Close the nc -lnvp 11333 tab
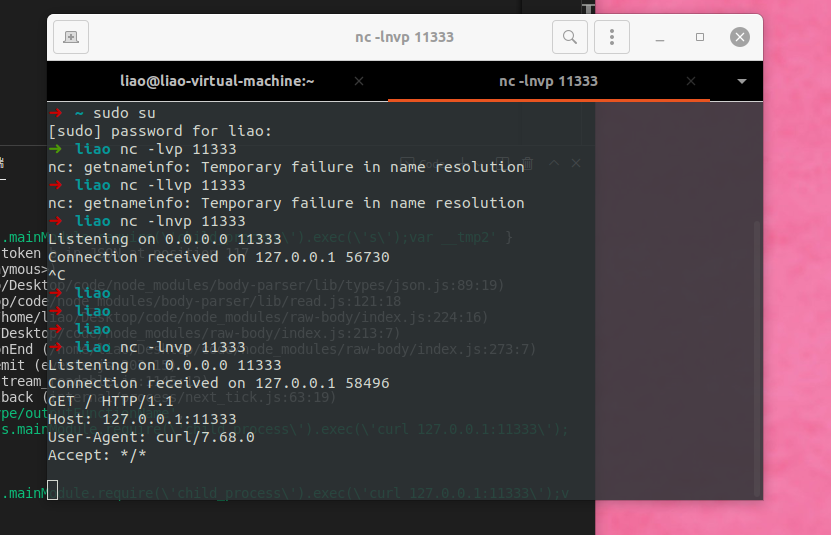This screenshot has height=535, width=831. click(691, 81)
